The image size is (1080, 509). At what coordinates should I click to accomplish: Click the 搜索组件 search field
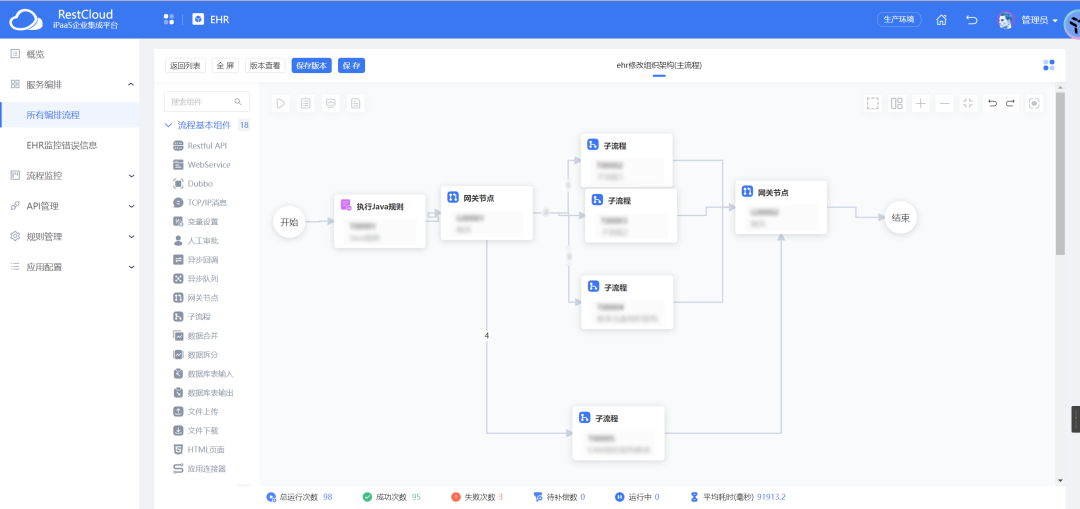click(x=207, y=102)
